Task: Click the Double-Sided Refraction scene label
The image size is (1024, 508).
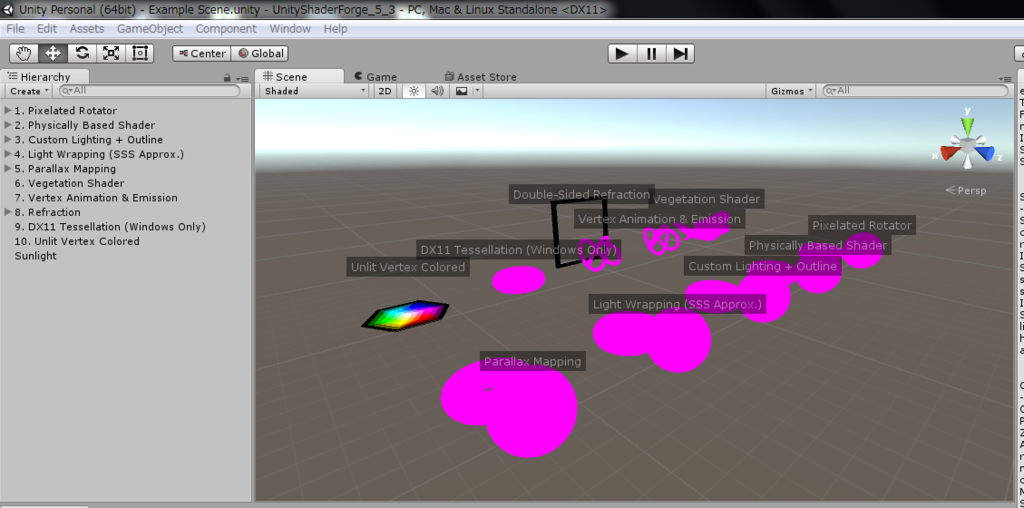Action: point(581,195)
